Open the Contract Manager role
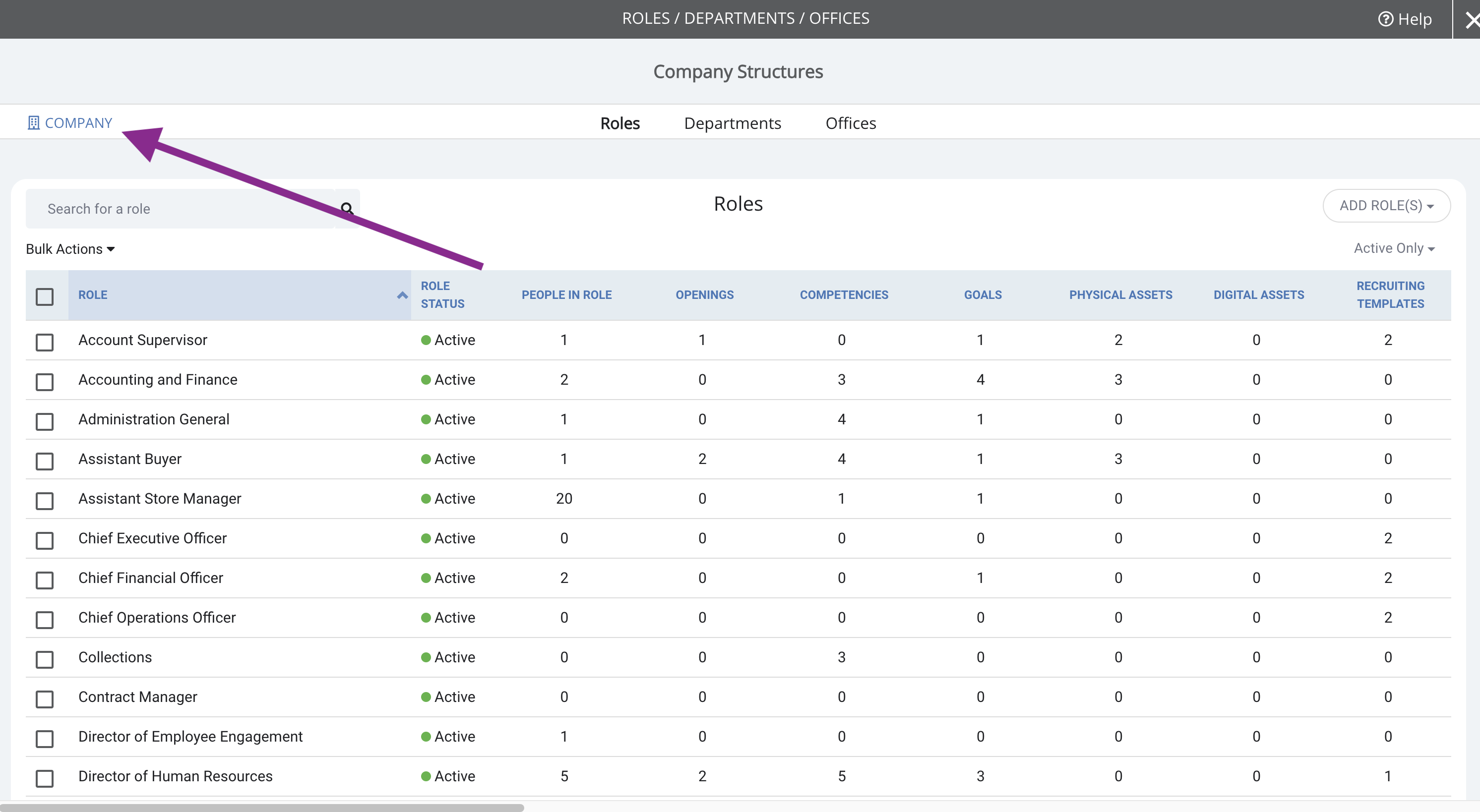Image resolution: width=1480 pixels, height=812 pixels. coord(137,696)
